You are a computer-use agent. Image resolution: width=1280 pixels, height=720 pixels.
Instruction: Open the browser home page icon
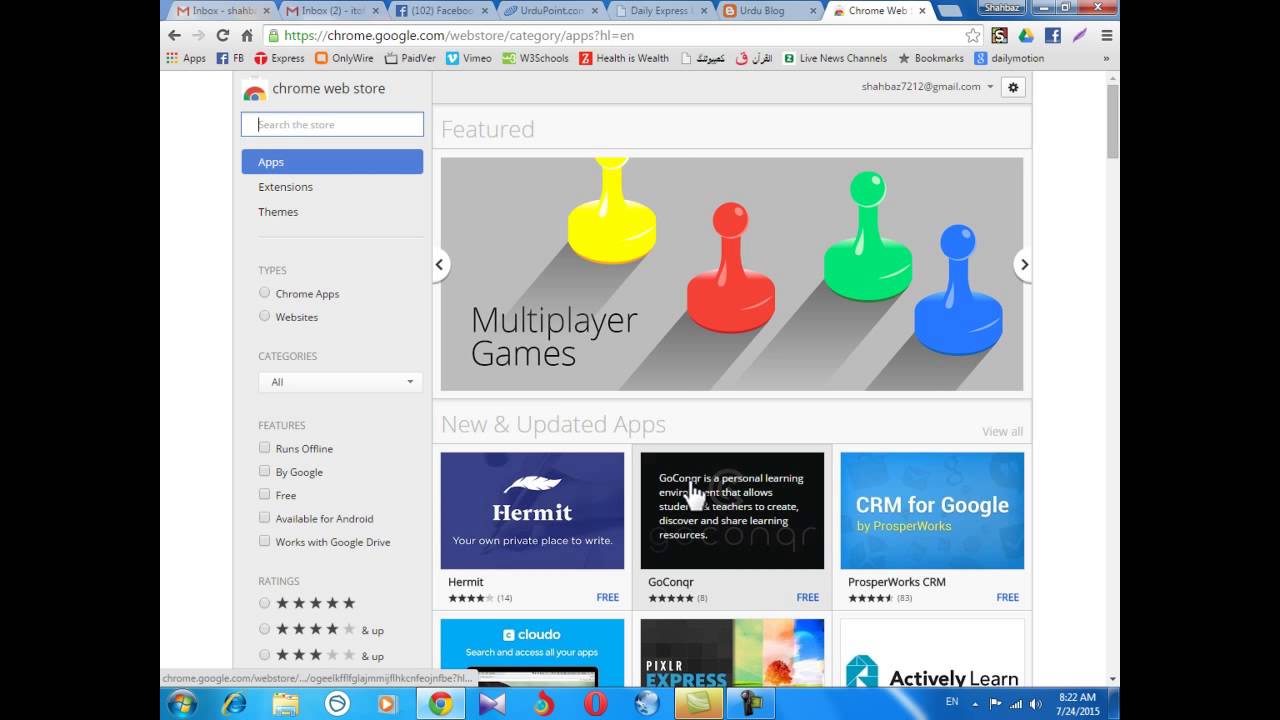coord(247,35)
